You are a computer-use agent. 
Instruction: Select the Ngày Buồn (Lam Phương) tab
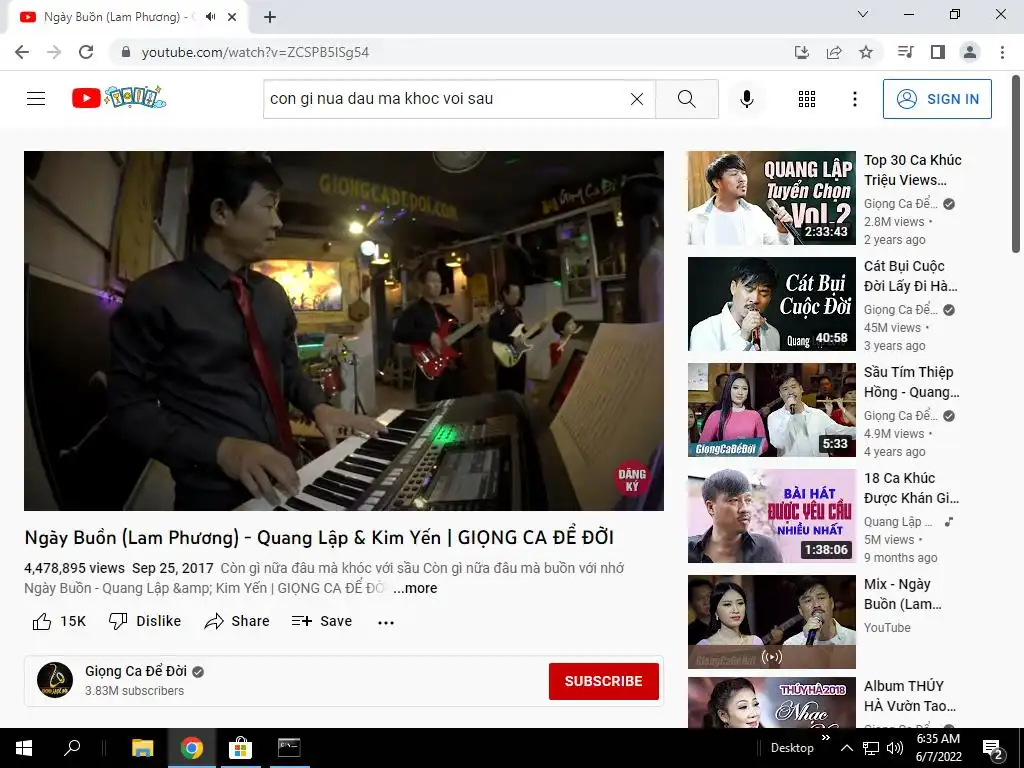(125, 17)
